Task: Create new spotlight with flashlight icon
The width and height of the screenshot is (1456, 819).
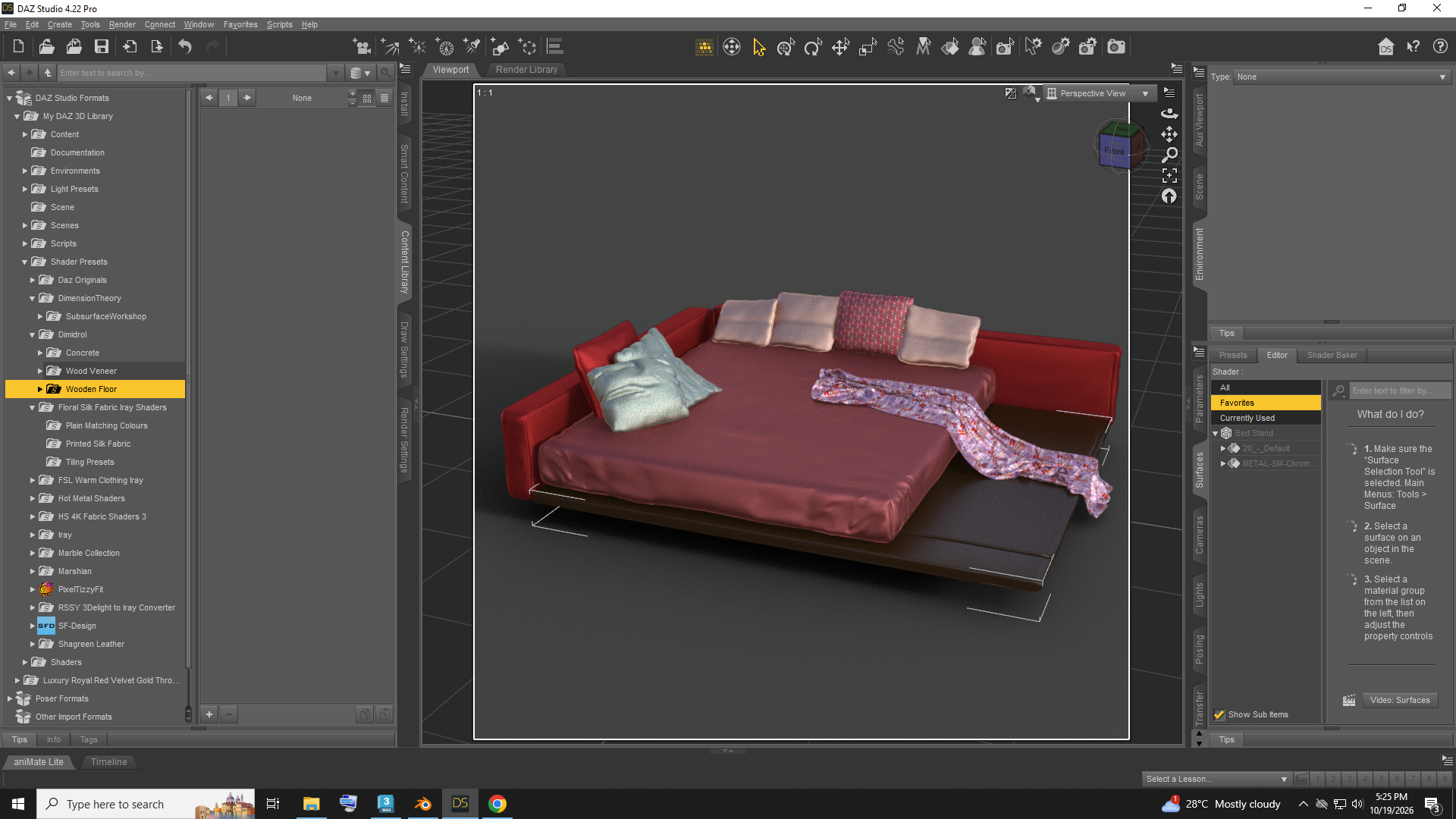Action: point(472,47)
